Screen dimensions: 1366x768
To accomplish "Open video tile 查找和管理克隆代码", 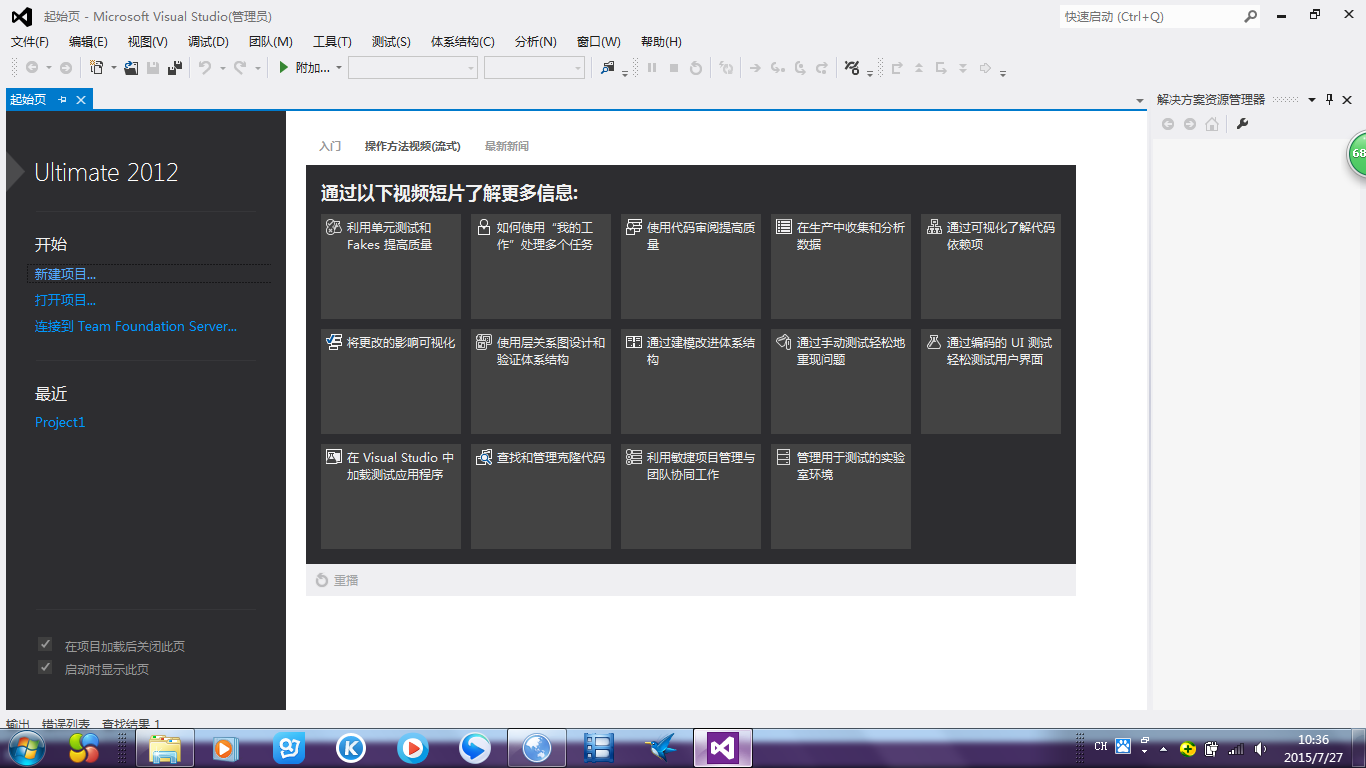I will (541, 496).
